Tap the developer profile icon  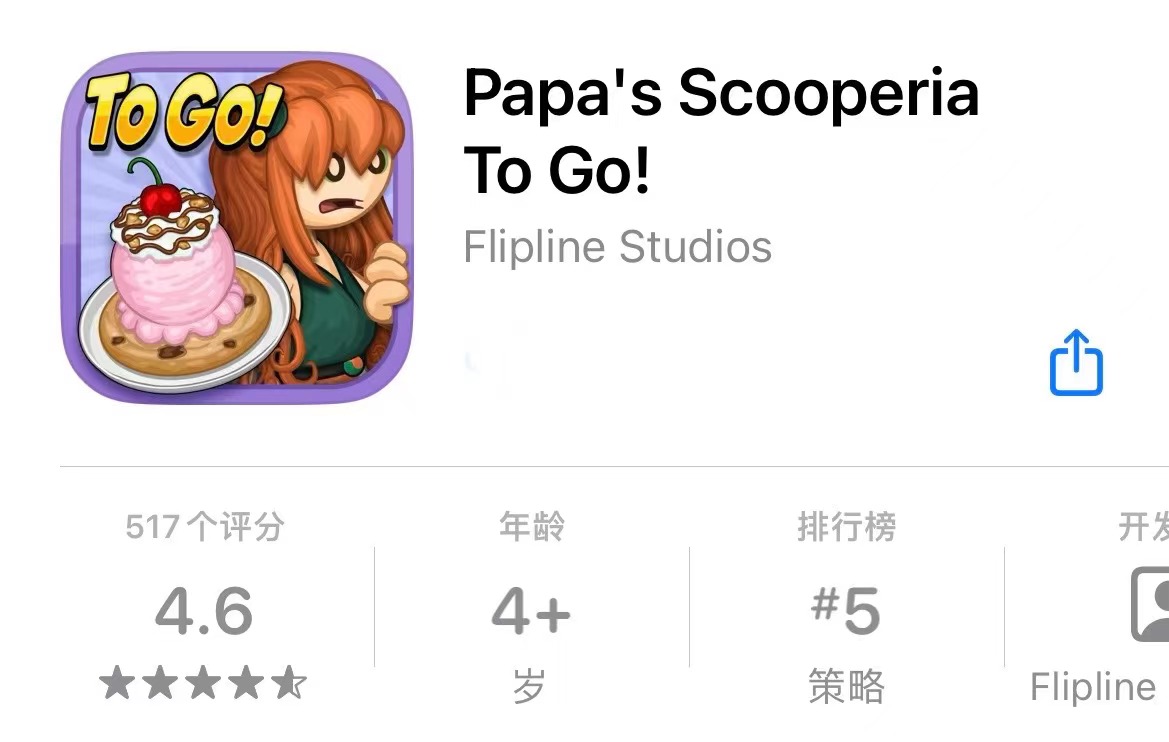1150,604
